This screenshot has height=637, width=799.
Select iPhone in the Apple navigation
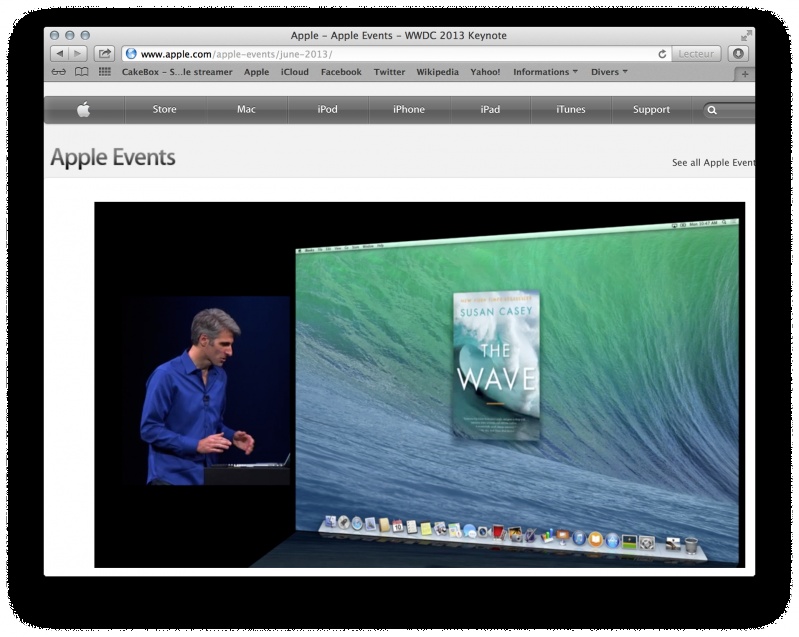pyautogui.click(x=409, y=109)
